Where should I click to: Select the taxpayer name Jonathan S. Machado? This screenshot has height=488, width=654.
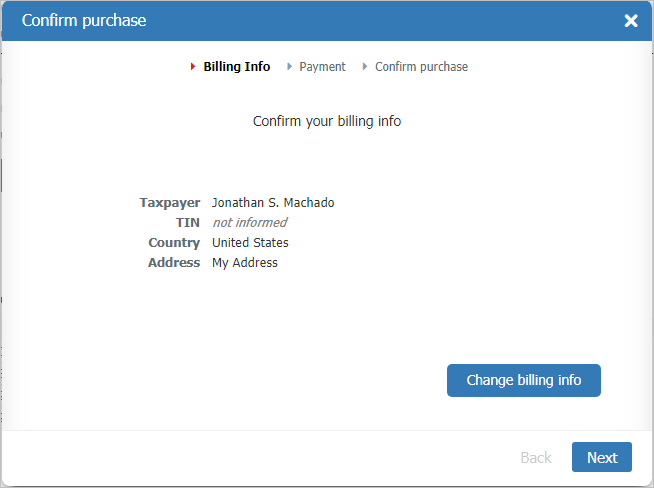pyautogui.click(x=273, y=203)
